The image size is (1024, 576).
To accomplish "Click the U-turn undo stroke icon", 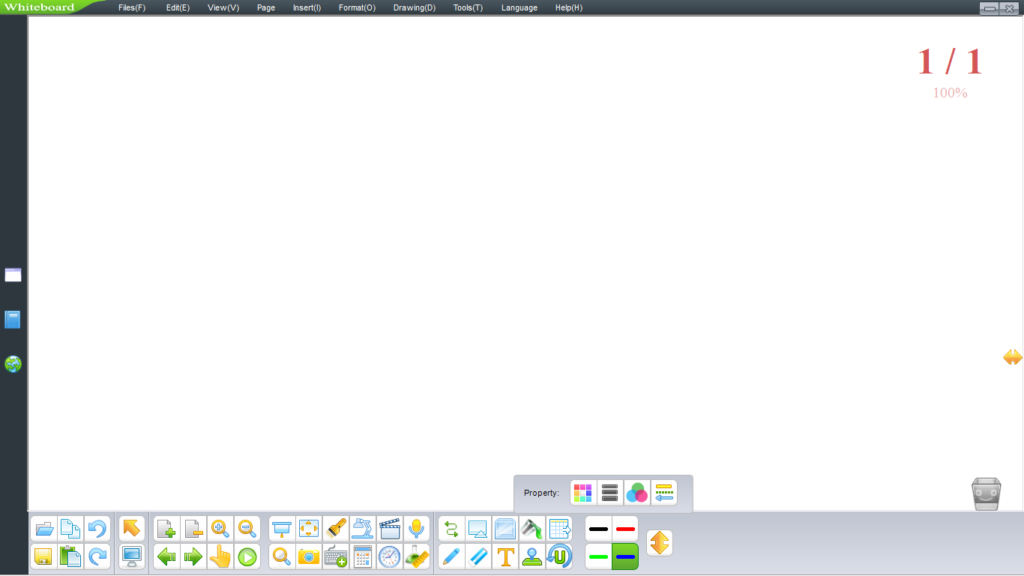I will click(560, 556).
